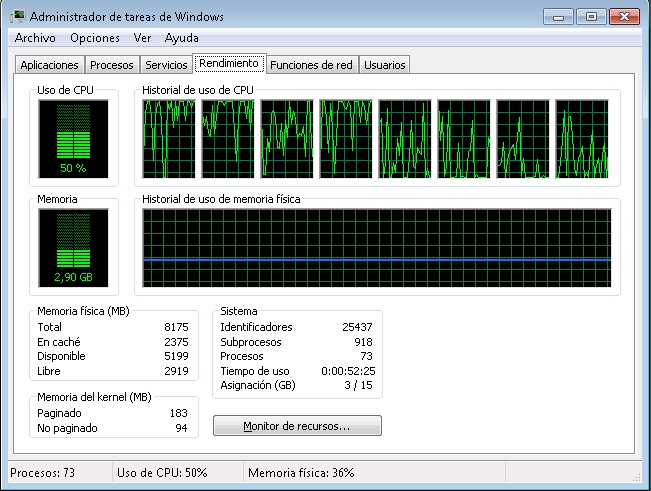The height and width of the screenshot is (491, 651).
Task: Maximize the Administrador de tareas window
Action: pyautogui.click(x=591, y=17)
